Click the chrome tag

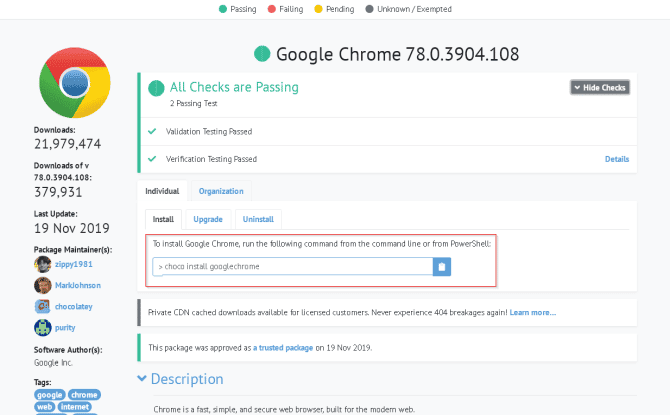(84, 395)
